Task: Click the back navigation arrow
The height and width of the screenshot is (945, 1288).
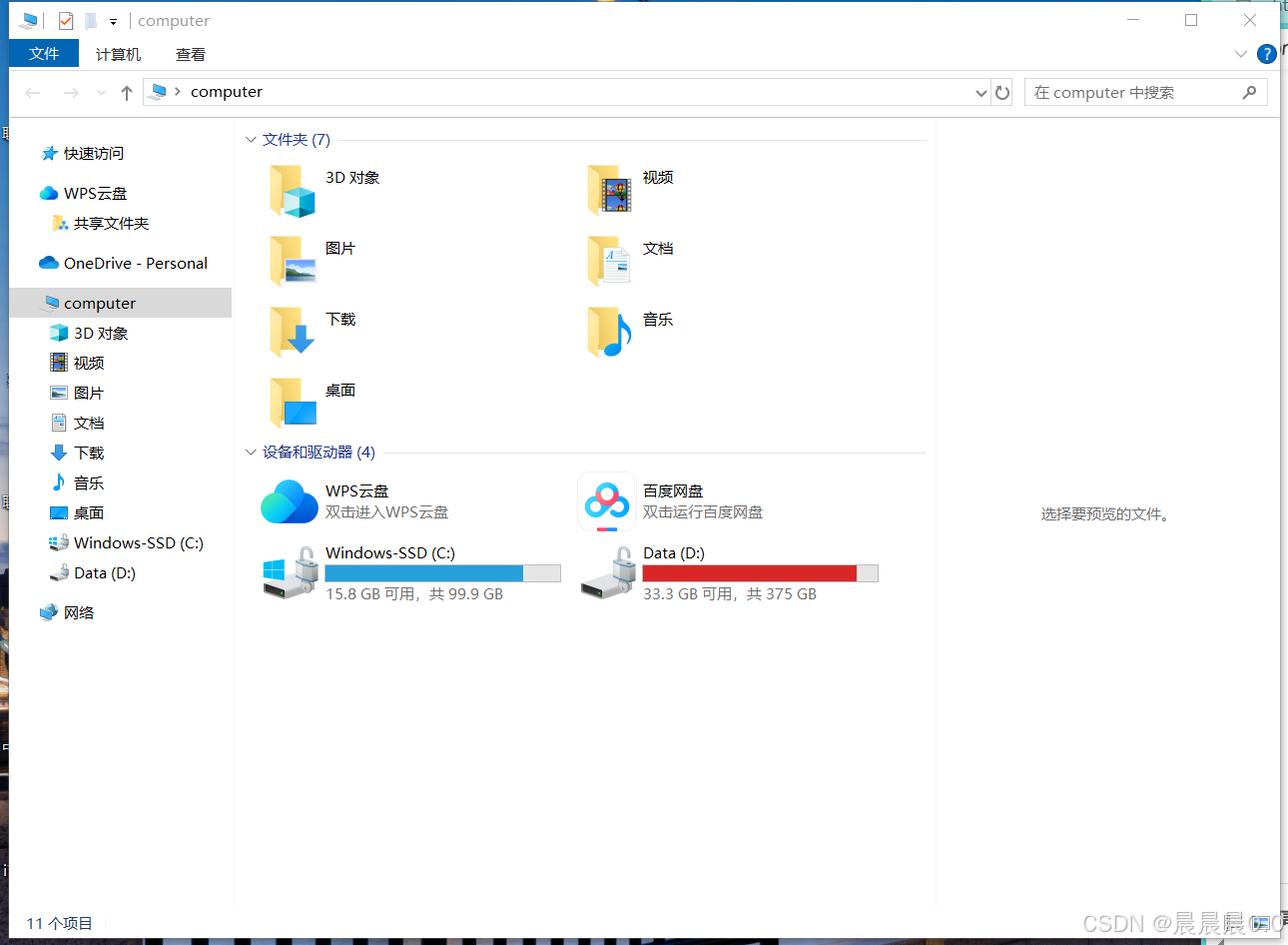Action: [33, 93]
